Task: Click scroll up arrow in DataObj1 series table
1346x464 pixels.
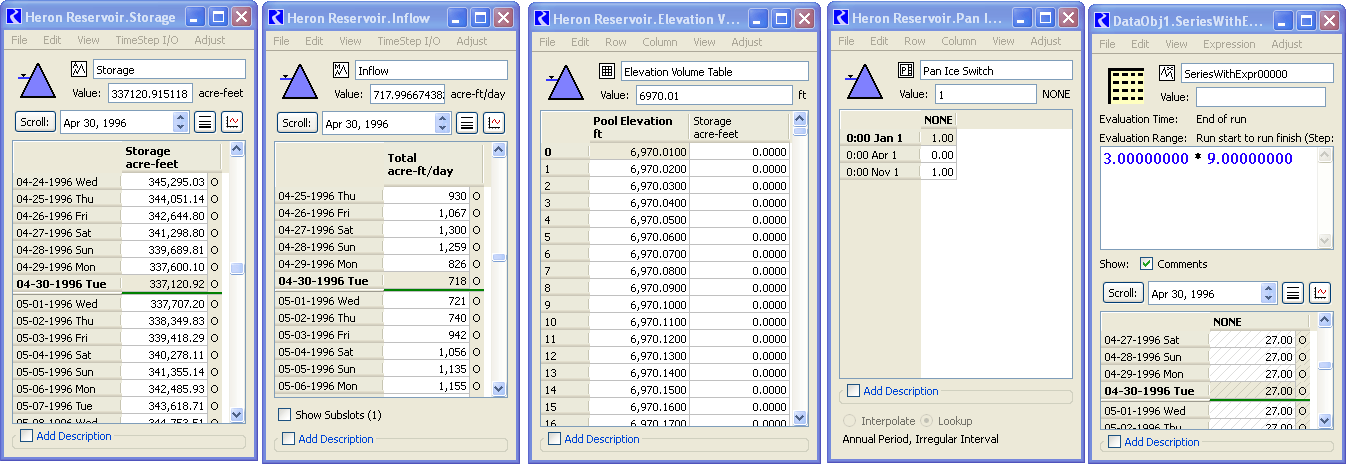Action: pyautogui.click(x=1325, y=320)
